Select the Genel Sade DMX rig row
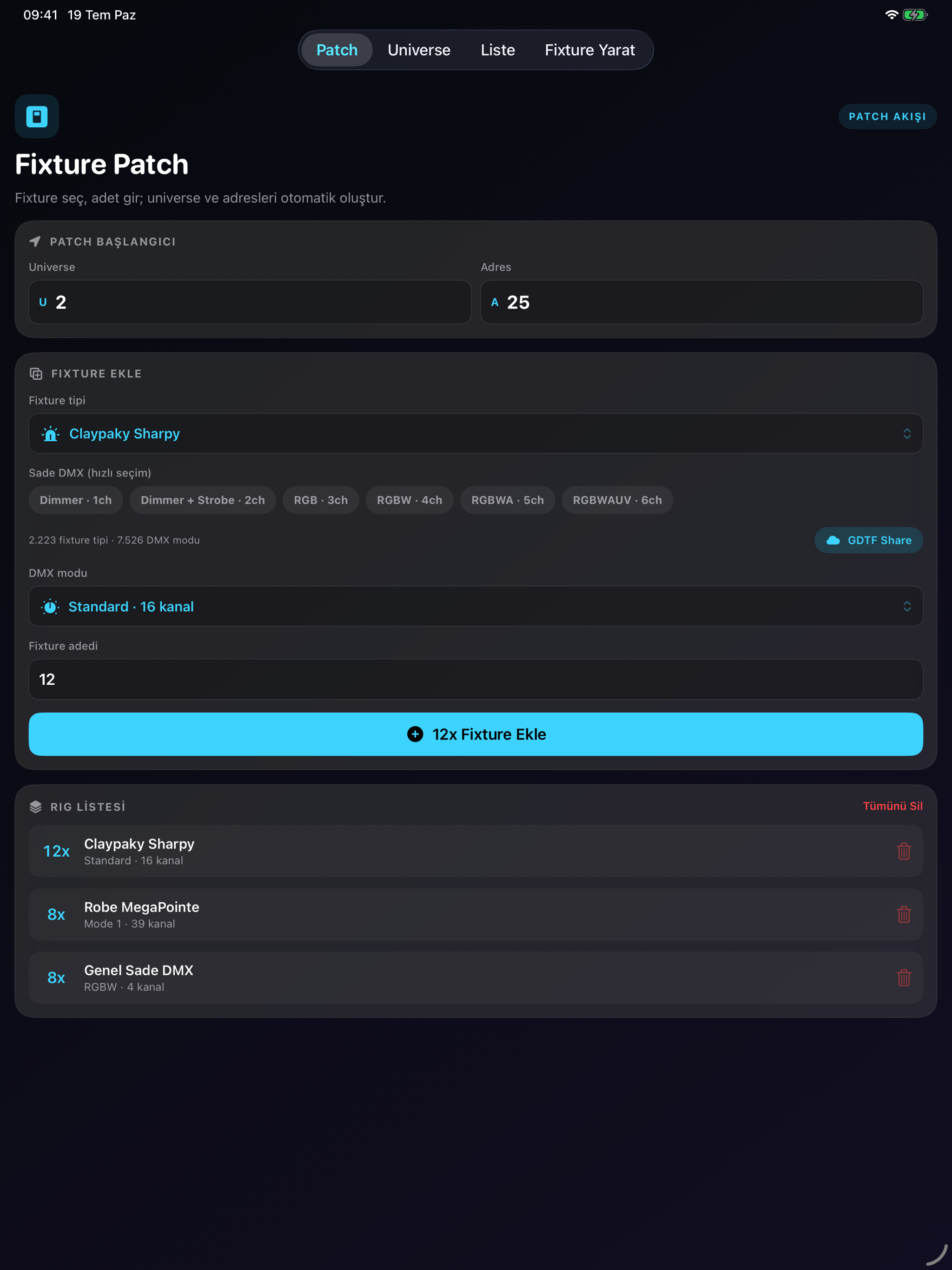Viewport: 952px width, 1270px height. (476, 977)
